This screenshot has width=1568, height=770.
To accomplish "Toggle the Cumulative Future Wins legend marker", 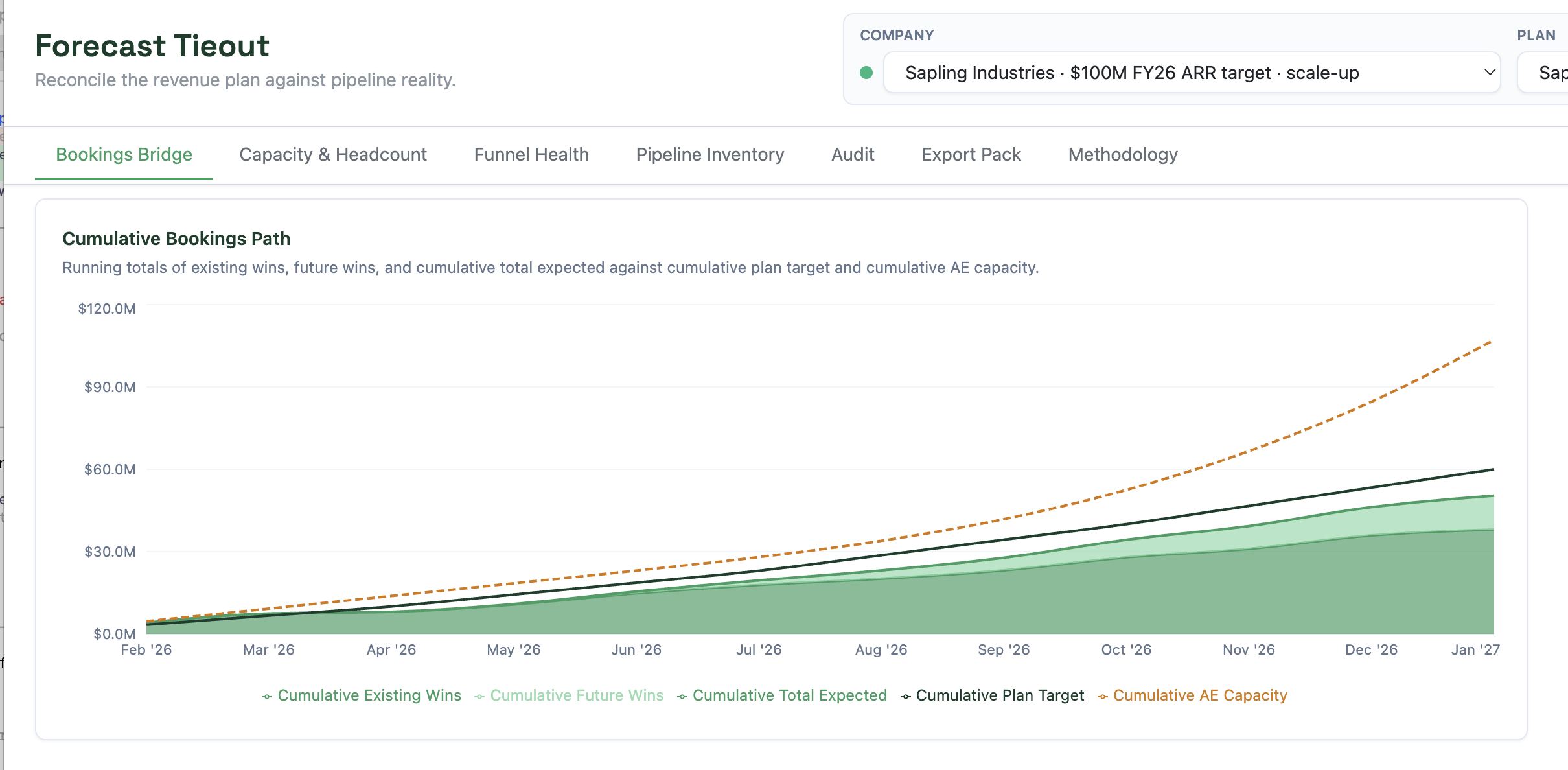I will coord(479,697).
